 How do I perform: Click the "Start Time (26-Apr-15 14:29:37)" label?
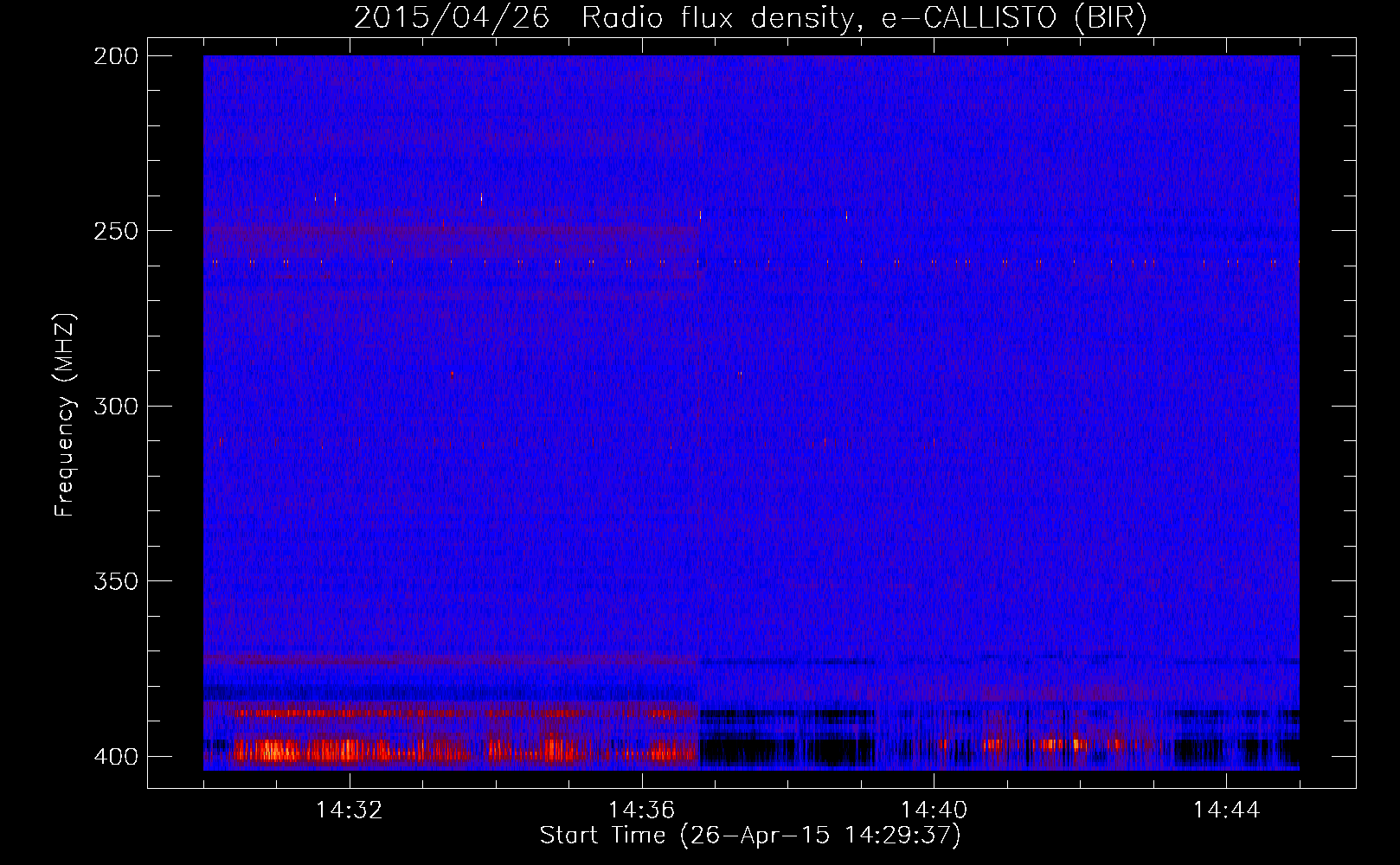(x=750, y=836)
